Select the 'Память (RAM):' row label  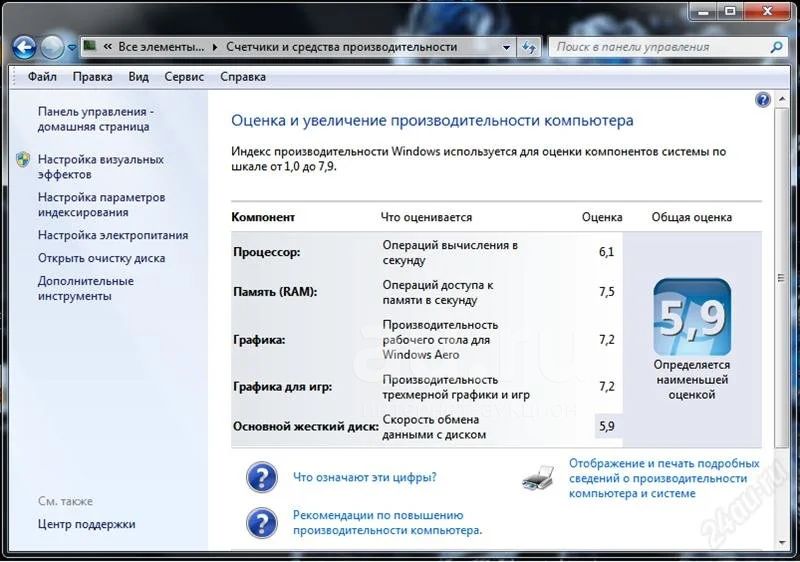[x=275, y=292]
